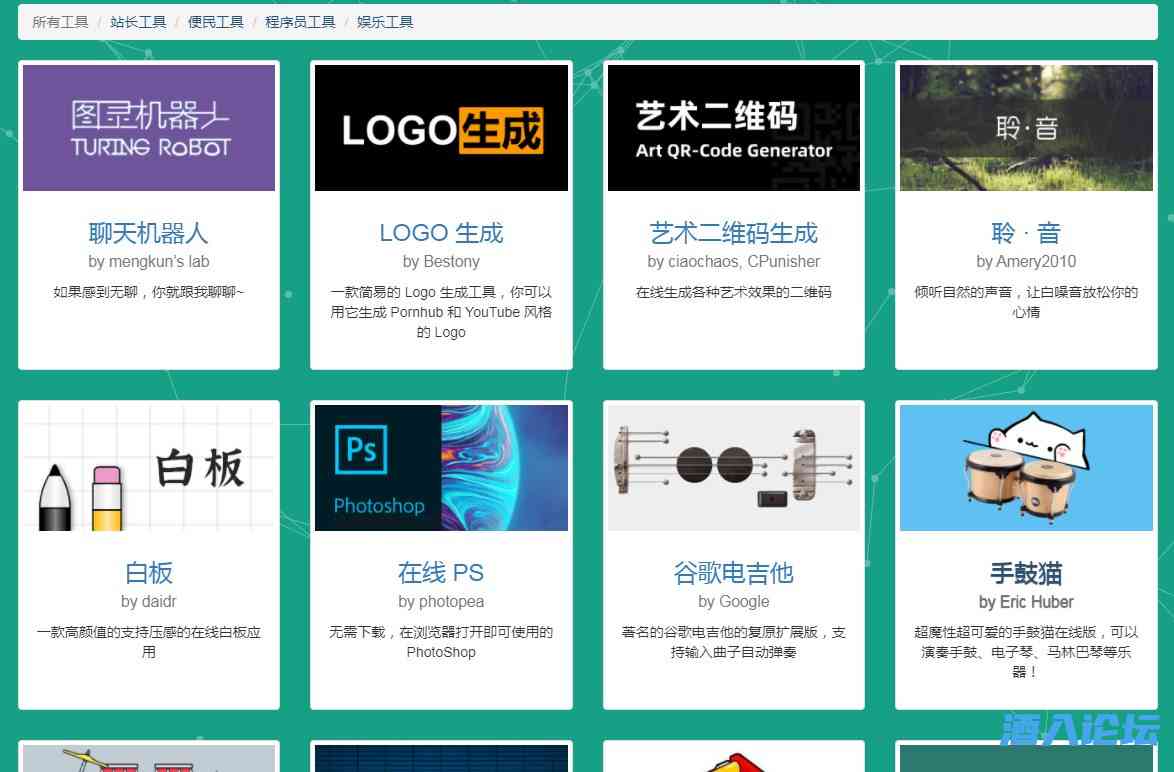Open the LOGO 生成 banner image

pyautogui.click(x=441, y=128)
